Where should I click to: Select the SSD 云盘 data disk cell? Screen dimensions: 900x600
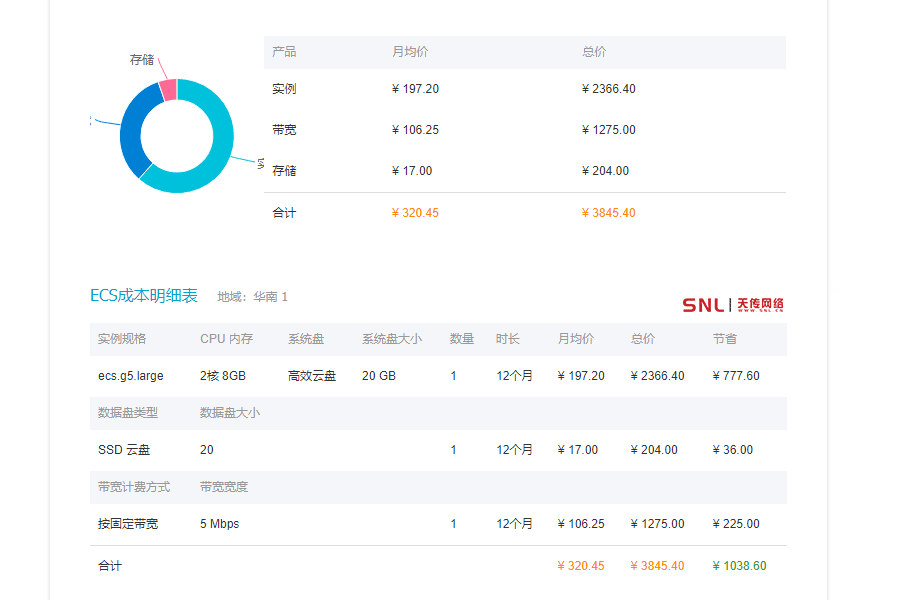[124, 450]
